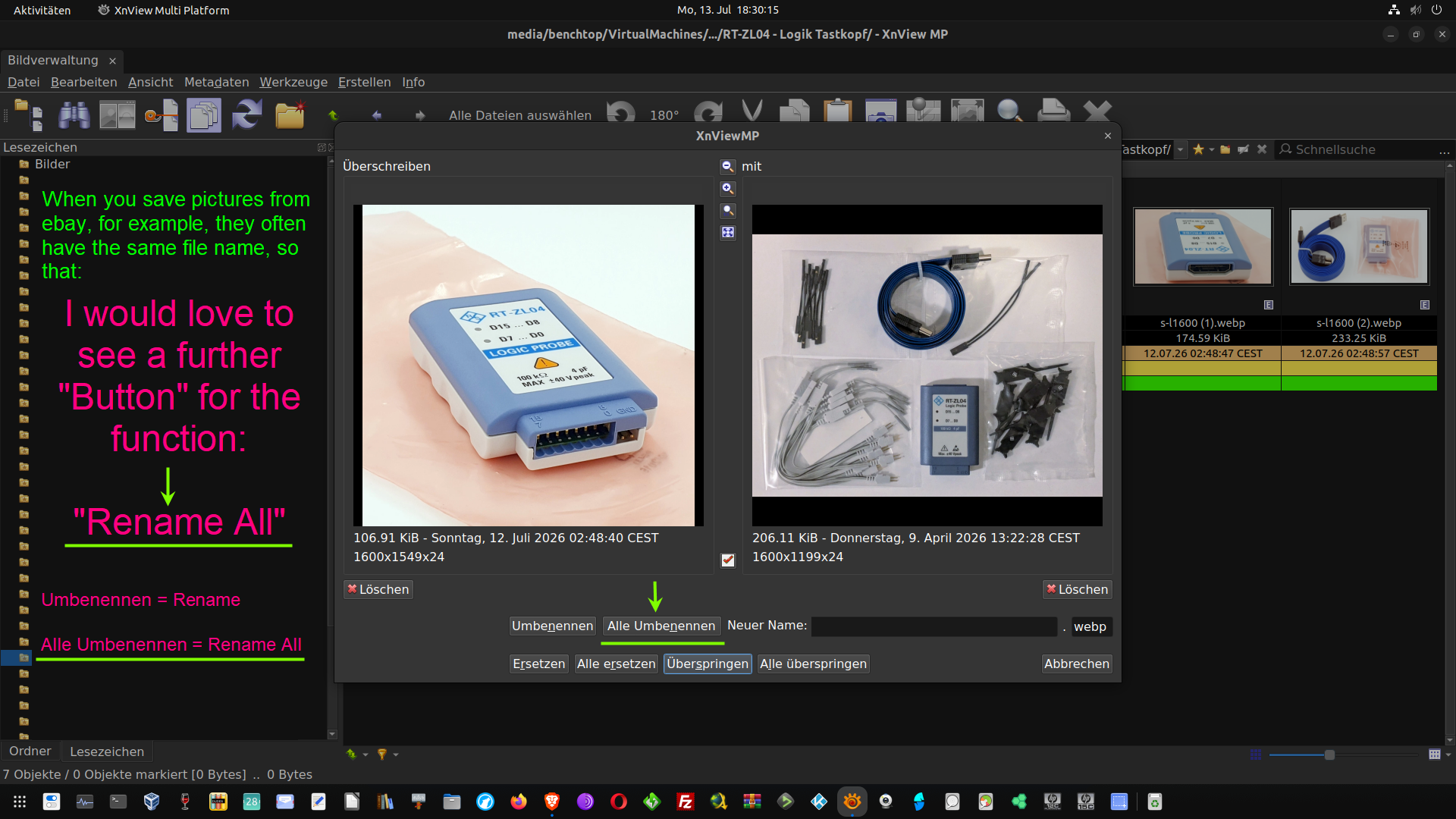
Task: Click the crossed-out icon left of the path bar X
Action: [1244, 149]
